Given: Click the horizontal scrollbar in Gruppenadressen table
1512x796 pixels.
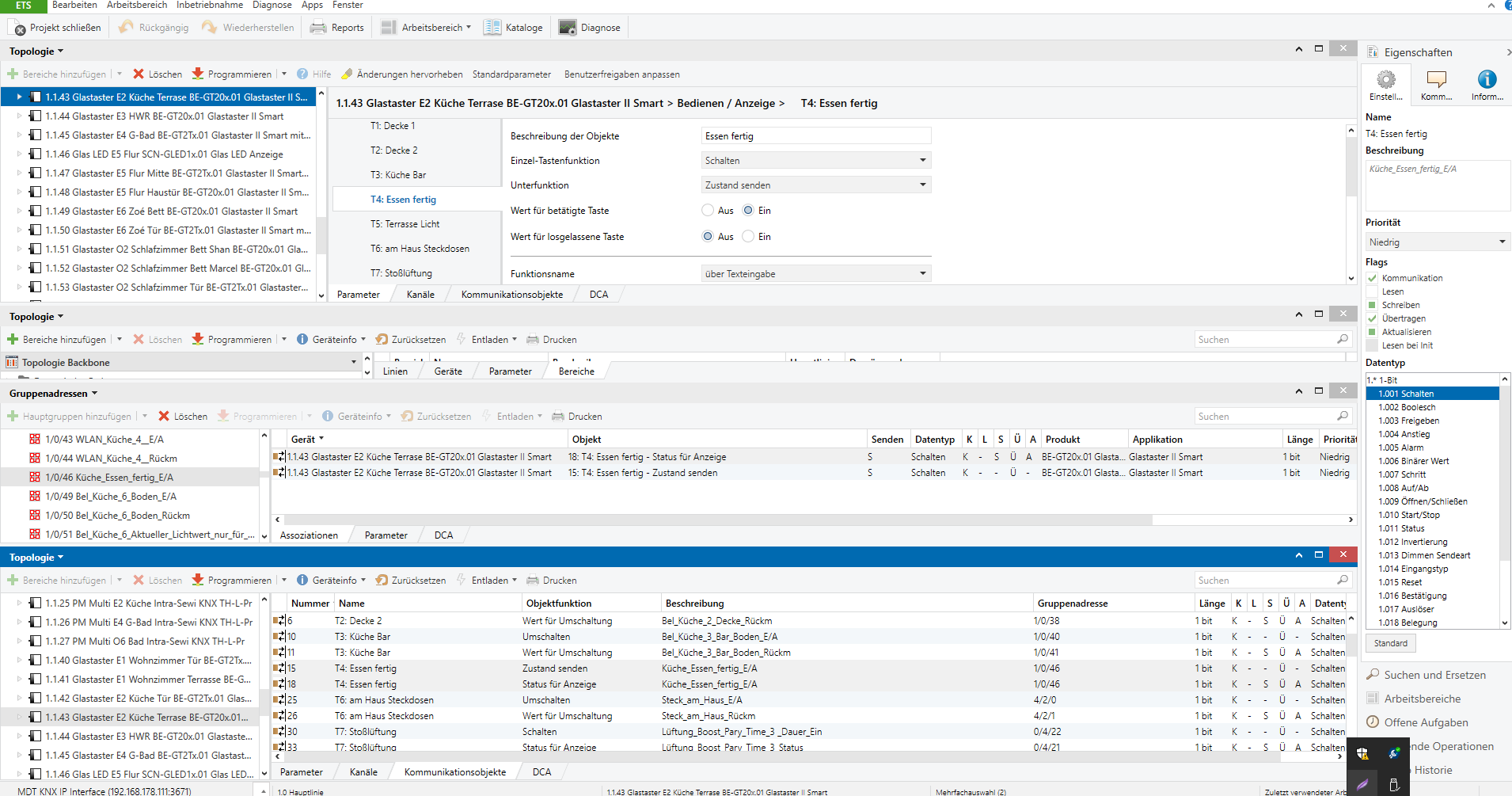Looking at the screenshot, I should pyautogui.click(x=717, y=520).
